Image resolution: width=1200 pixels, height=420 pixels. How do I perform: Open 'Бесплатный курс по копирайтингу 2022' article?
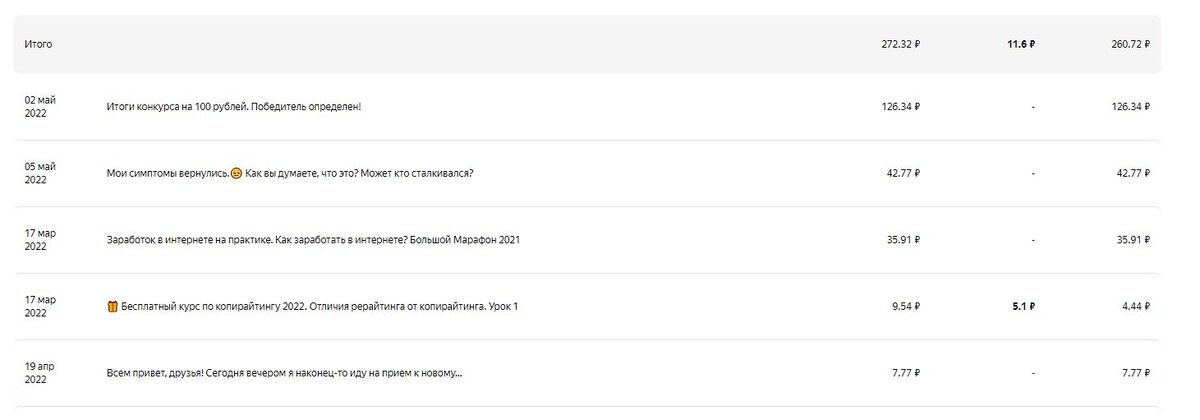pyautogui.click(x=319, y=306)
